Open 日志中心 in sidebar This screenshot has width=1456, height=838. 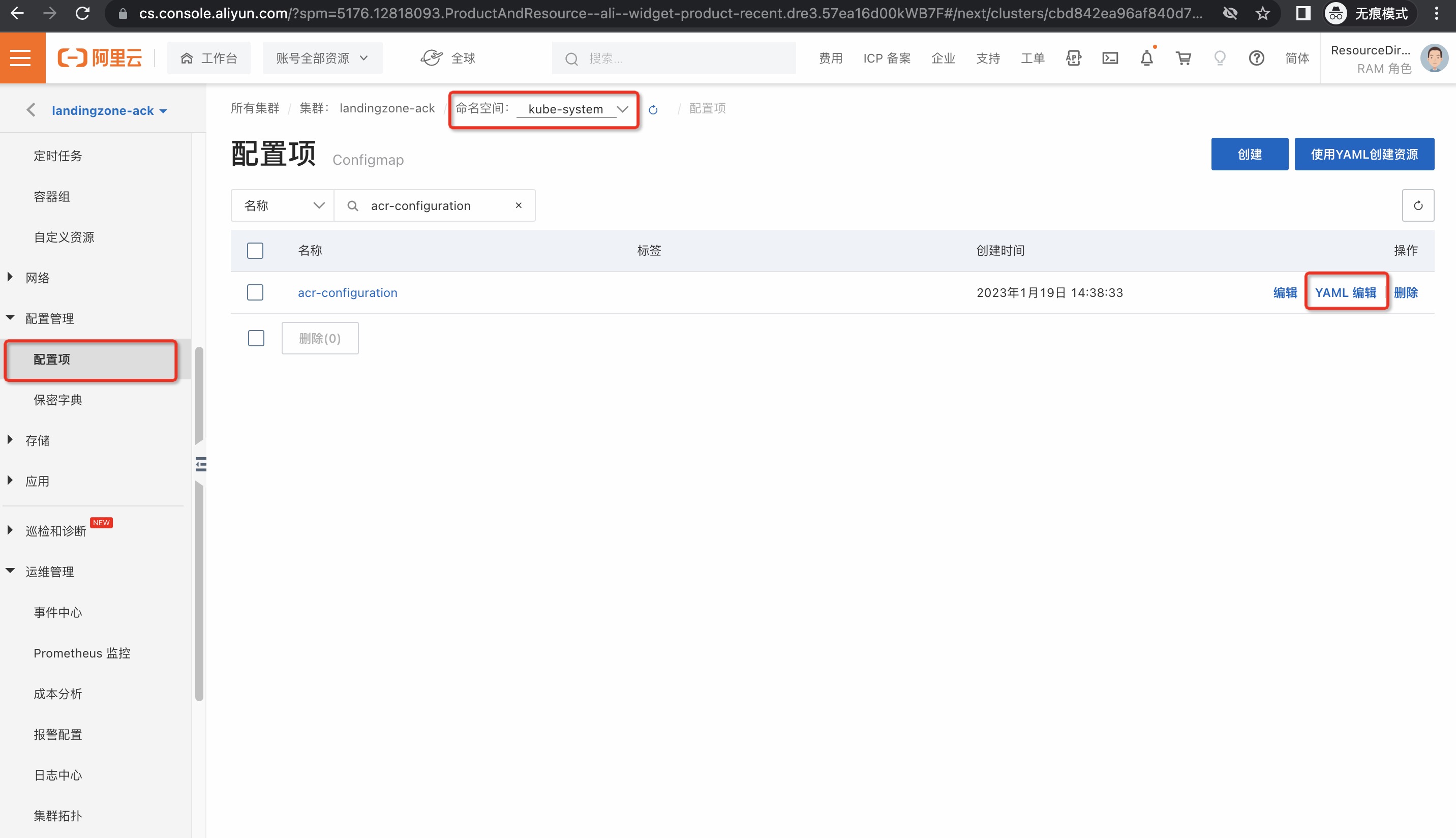tap(57, 775)
